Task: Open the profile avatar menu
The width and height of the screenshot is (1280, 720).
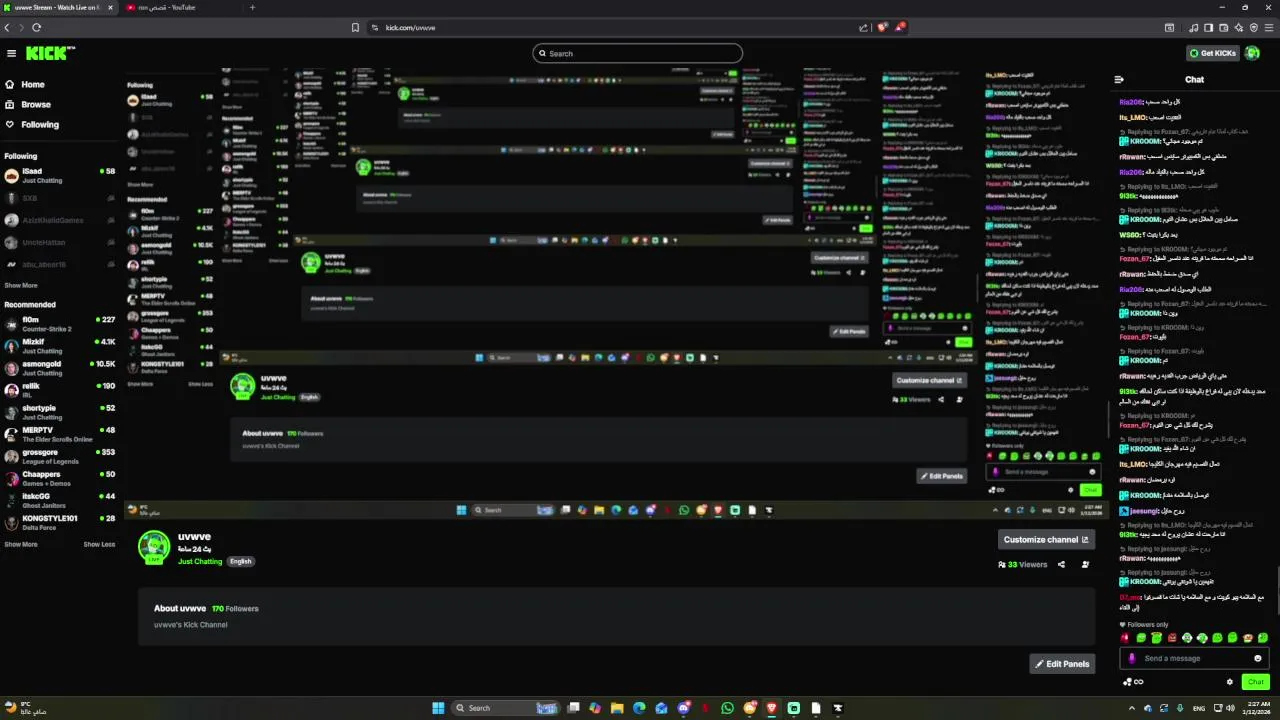Action: [x=1252, y=53]
